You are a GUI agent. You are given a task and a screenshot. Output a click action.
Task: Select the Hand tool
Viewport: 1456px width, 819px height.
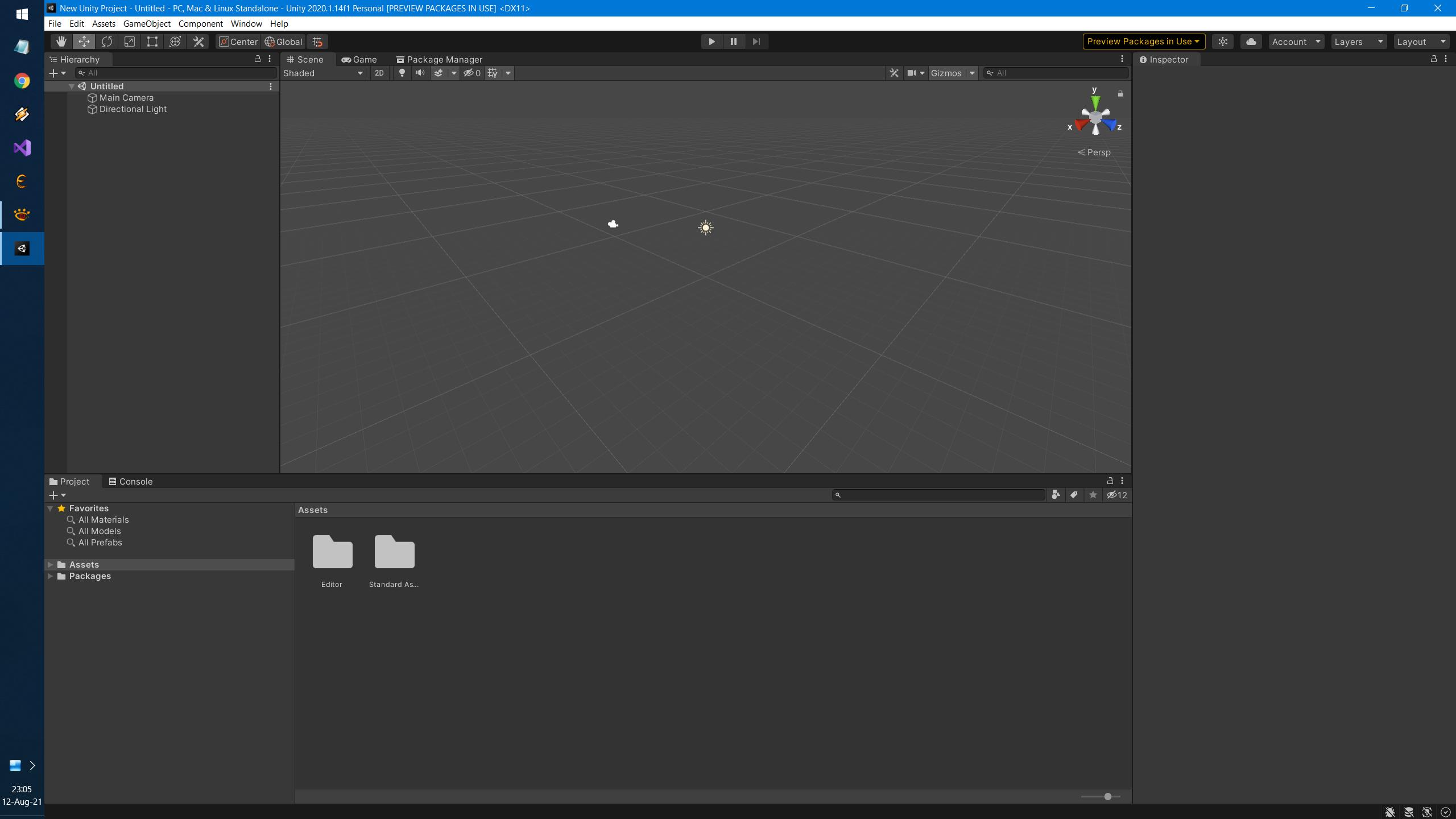61,42
